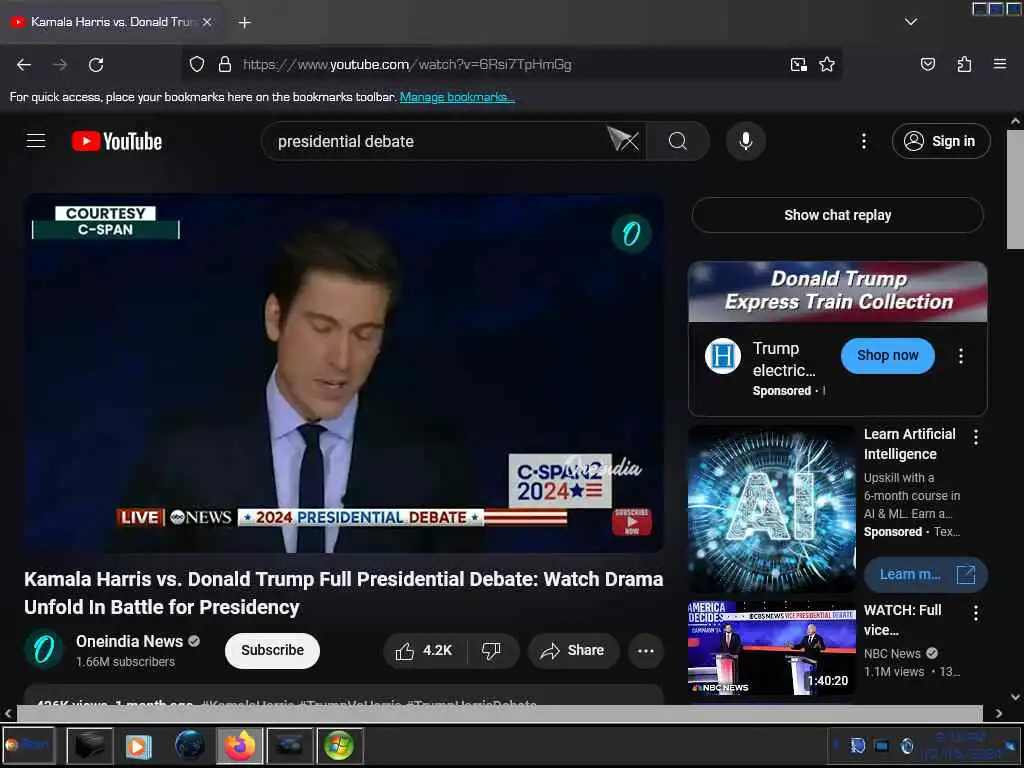Open media player taskbar icon
1024x768 pixels.
[x=138, y=745]
